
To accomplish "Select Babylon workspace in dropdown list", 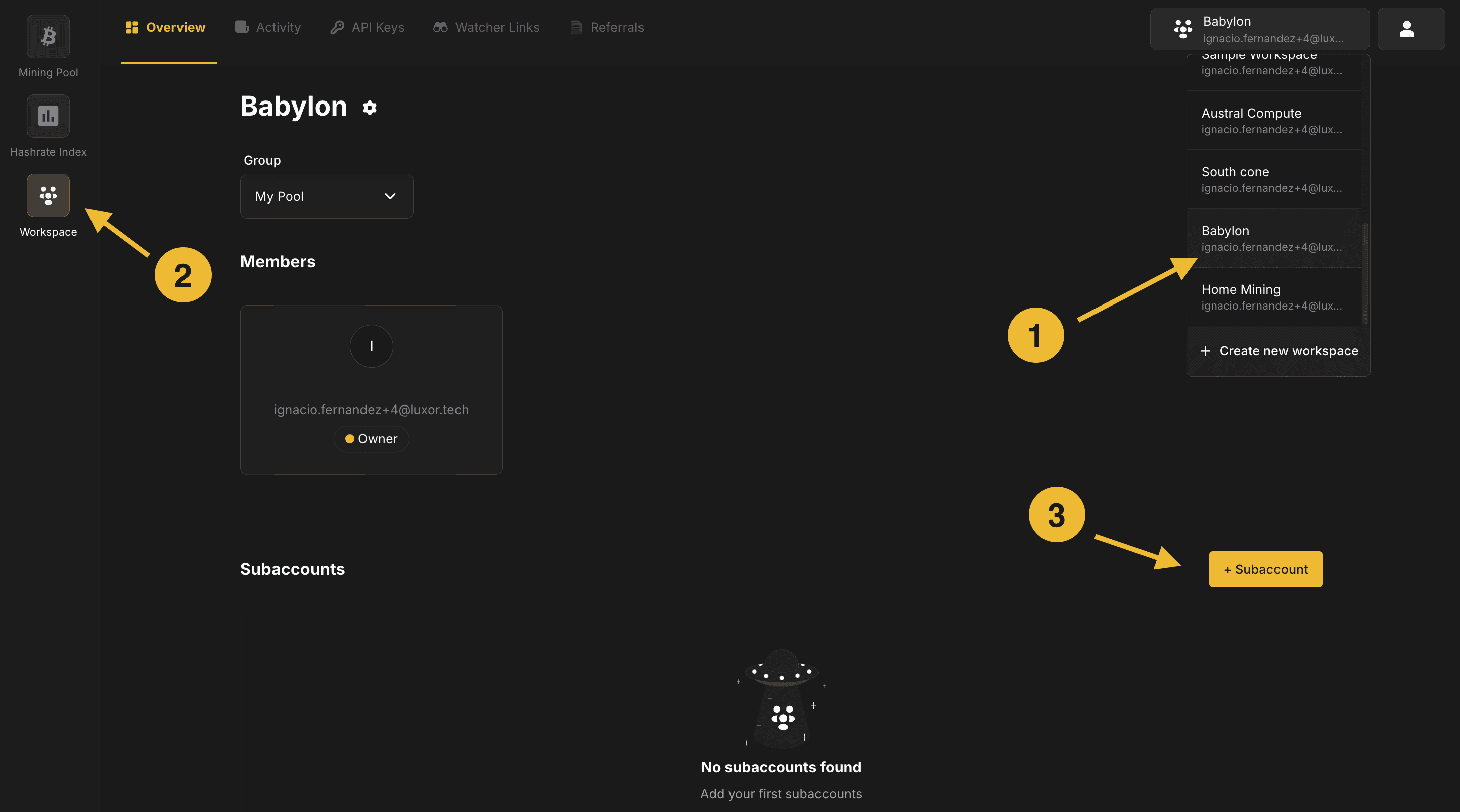I will (1273, 239).
